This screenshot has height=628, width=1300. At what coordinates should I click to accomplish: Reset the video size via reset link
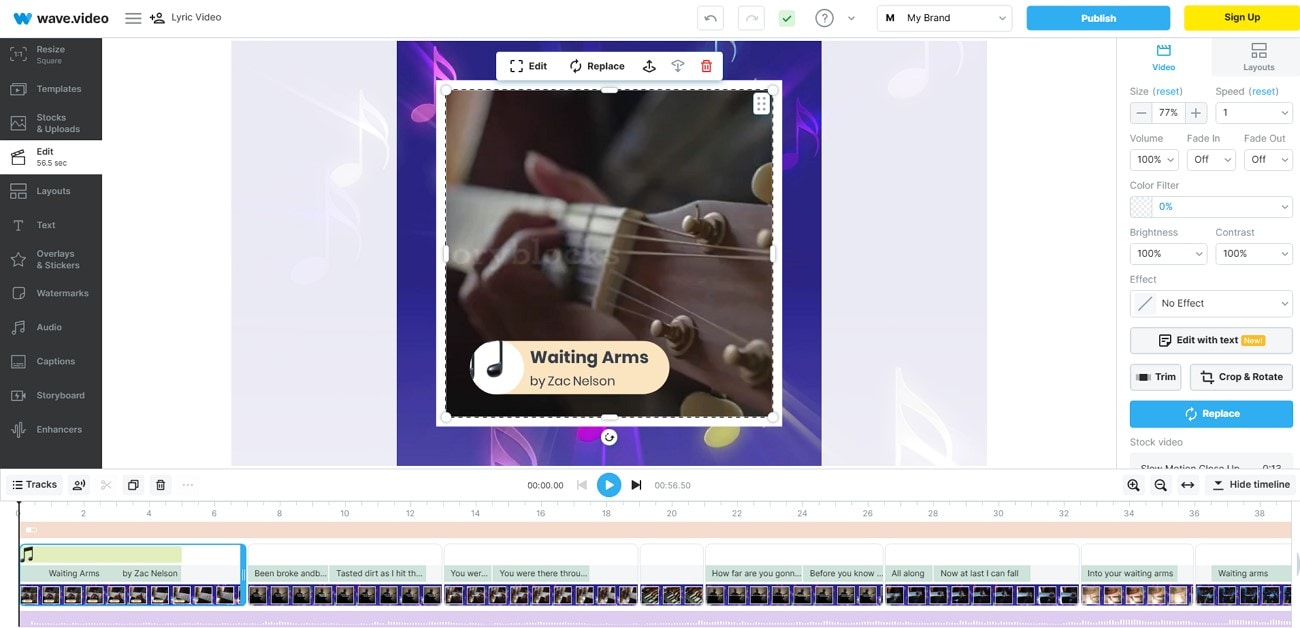pos(1167,91)
